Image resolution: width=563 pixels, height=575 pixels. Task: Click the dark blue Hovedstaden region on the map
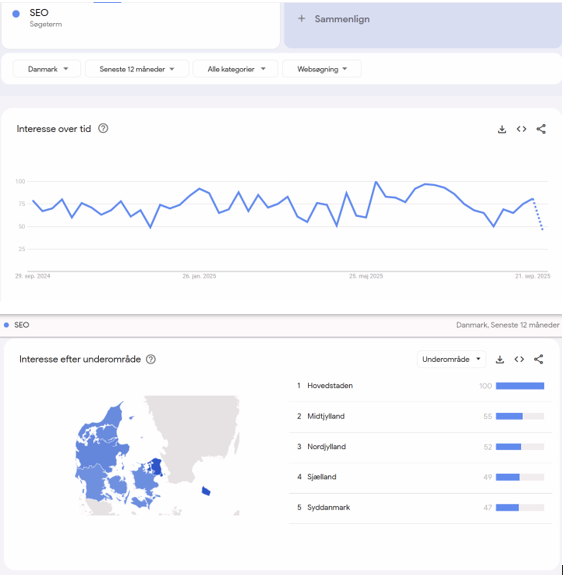(x=157, y=467)
